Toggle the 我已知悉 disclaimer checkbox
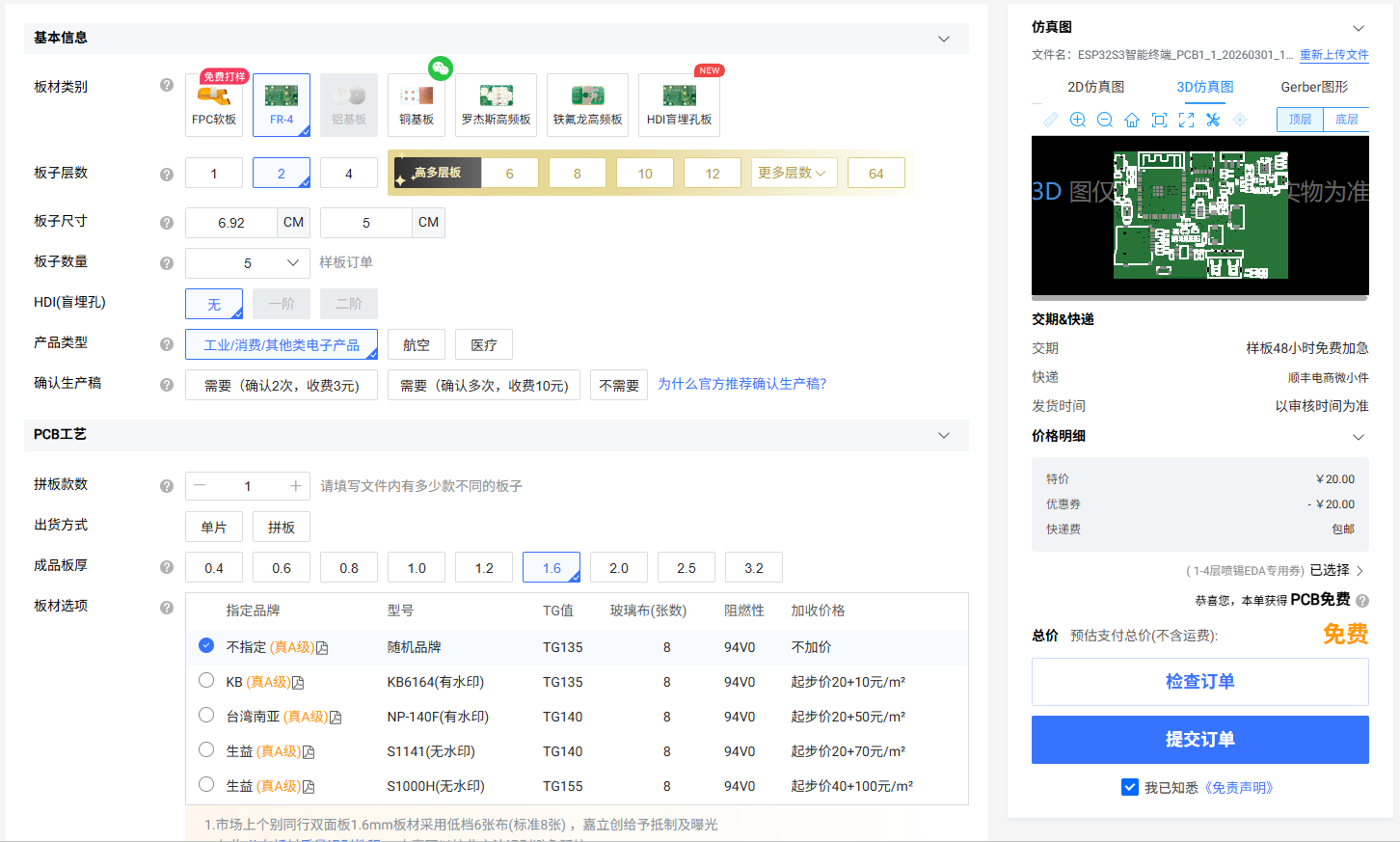Image resolution: width=1400 pixels, height=842 pixels. pyautogui.click(x=1130, y=787)
